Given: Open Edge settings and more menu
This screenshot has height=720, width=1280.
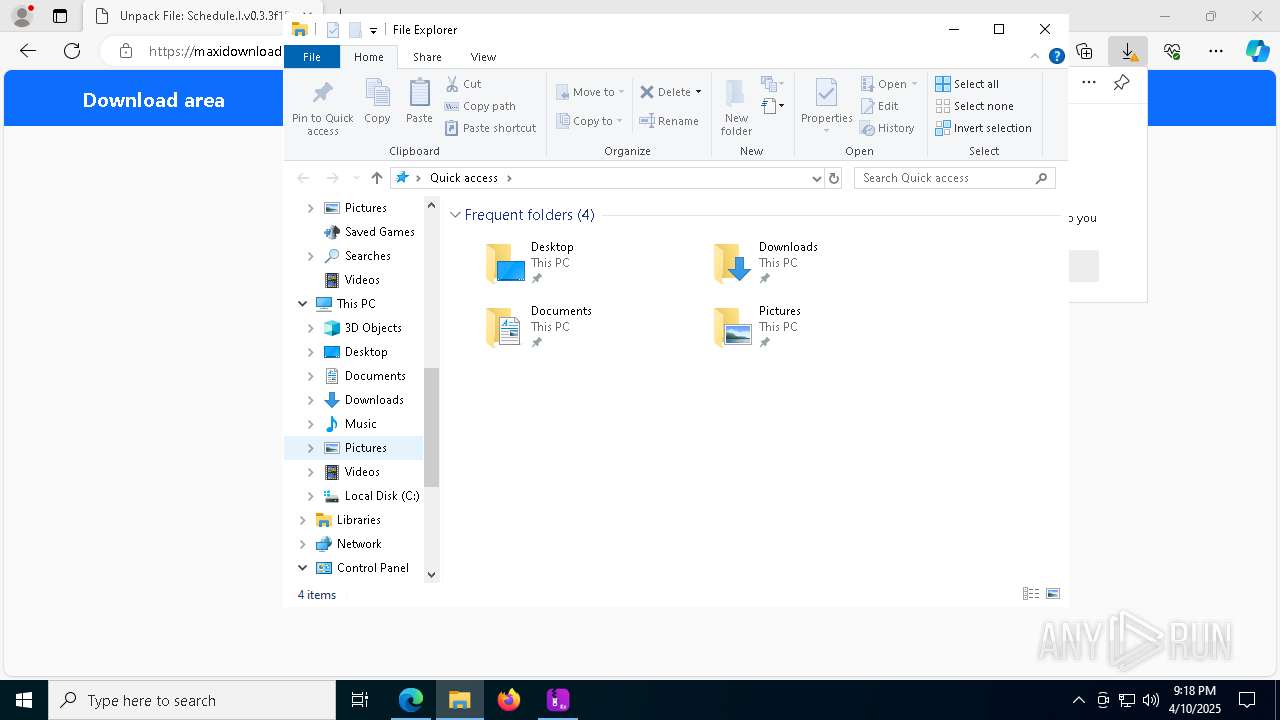Looking at the screenshot, I should tap(1216, 51).
